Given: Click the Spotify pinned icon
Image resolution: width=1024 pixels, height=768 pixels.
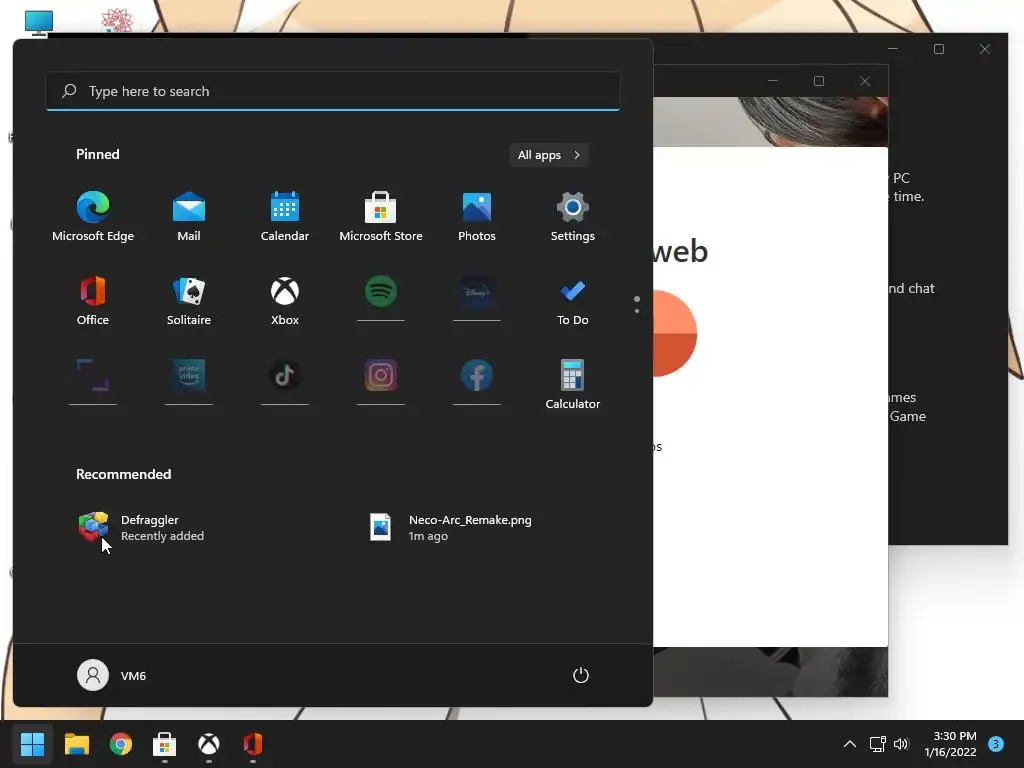Looking at the screenshot, I should click(381, 292).
